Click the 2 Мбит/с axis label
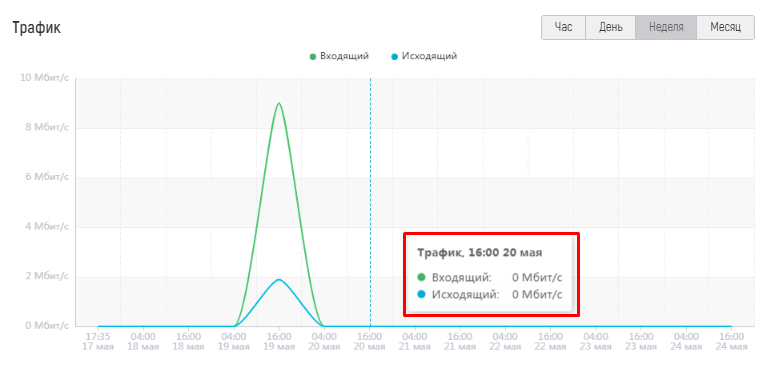 point(46,277)
